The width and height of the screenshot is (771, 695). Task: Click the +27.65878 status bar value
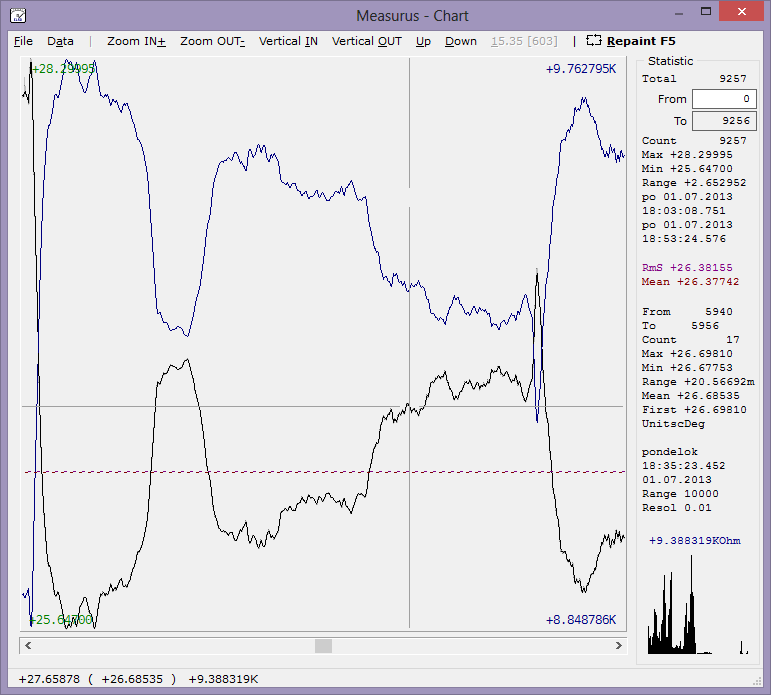49,679
